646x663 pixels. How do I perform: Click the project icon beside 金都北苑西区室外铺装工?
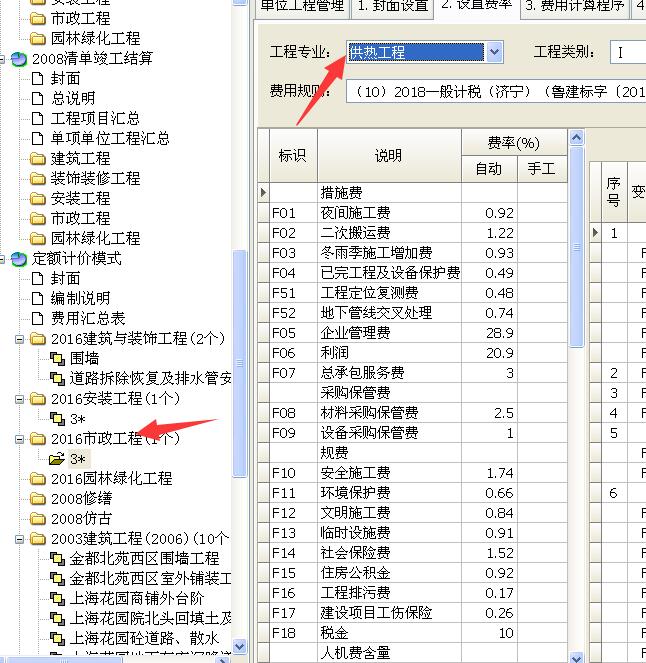coord(57,579)
